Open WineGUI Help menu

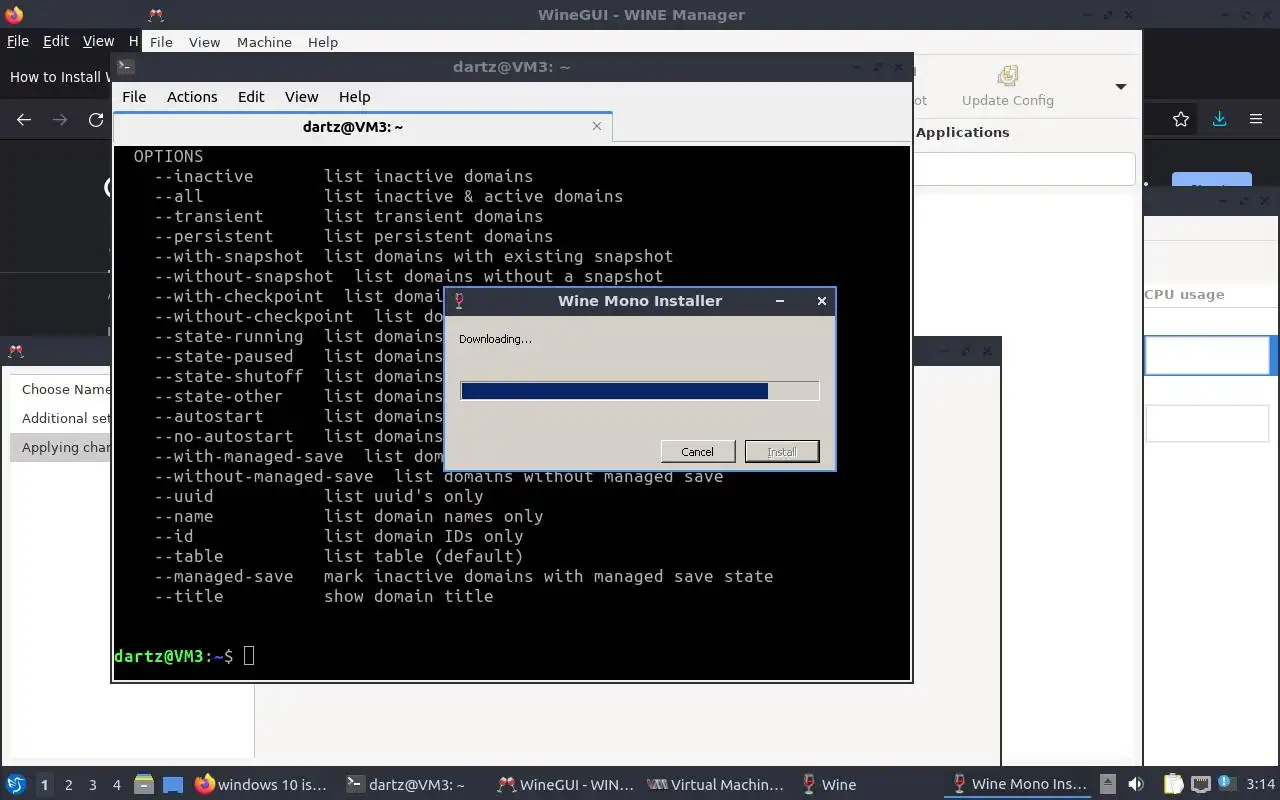click(323, 42)
